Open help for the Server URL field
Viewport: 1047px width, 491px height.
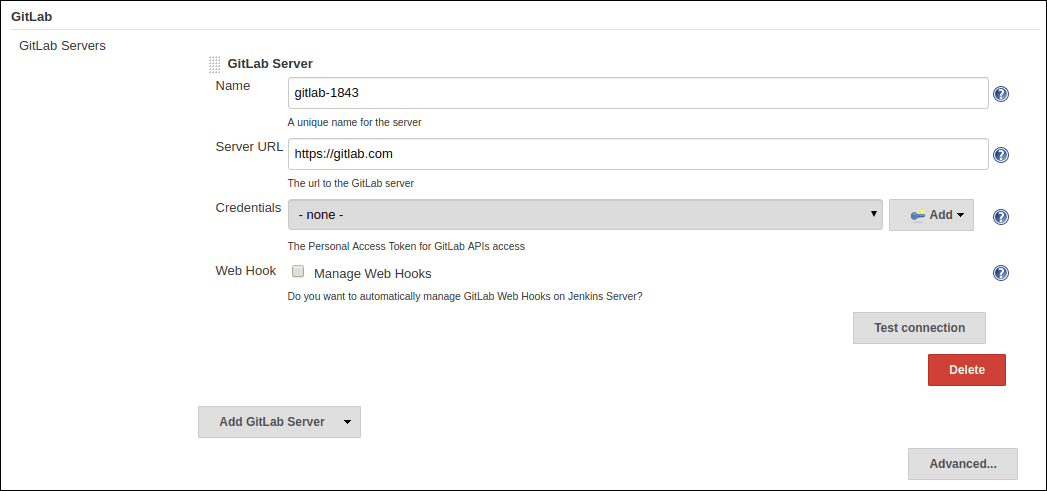tap(1000, 155)
